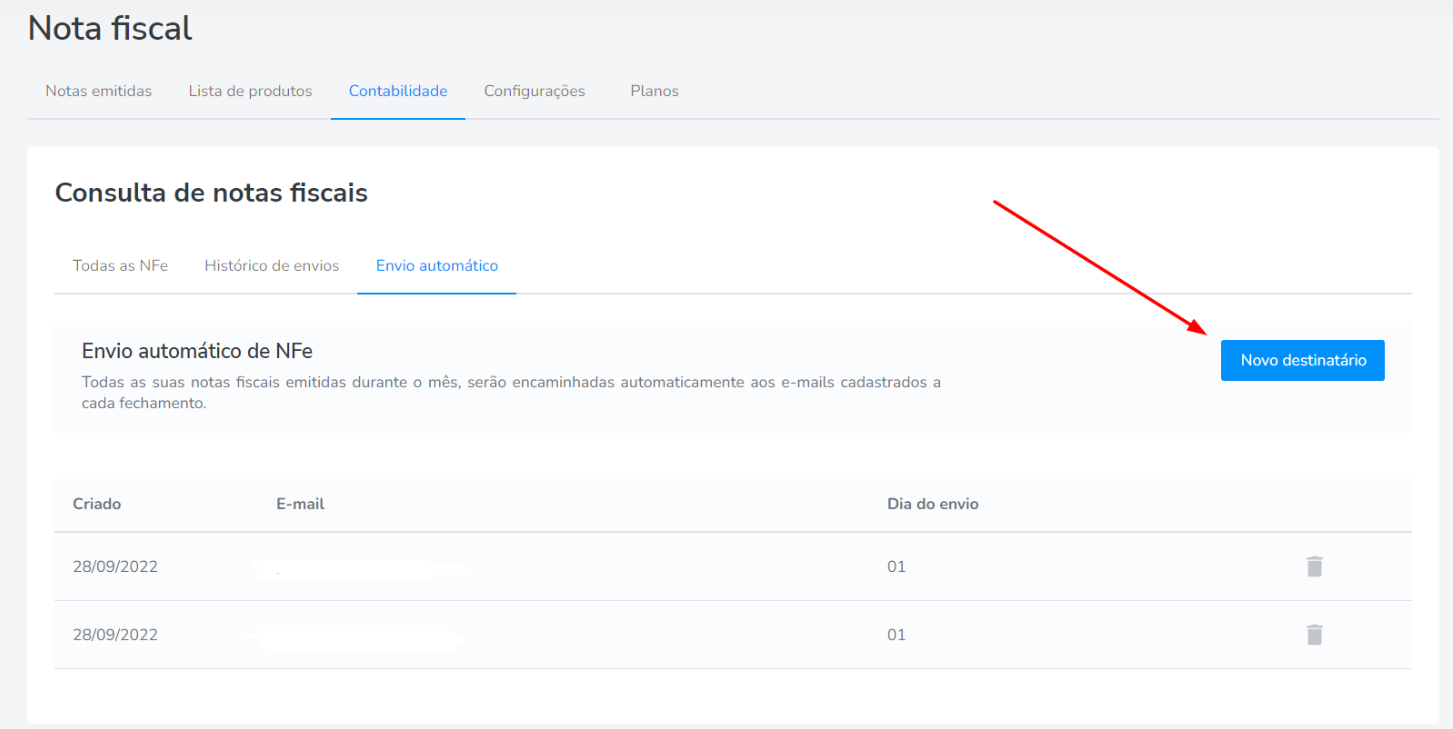Click the Criado column header
1453x729 pixels.
(97, 504)
